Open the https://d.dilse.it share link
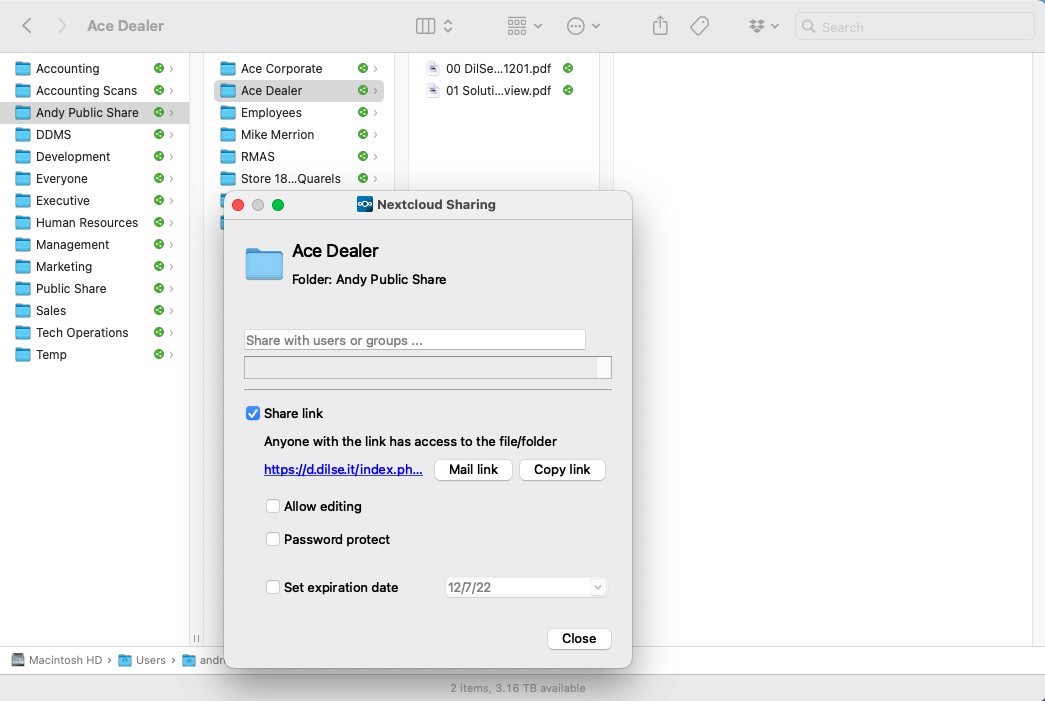 tap(341, 469)
